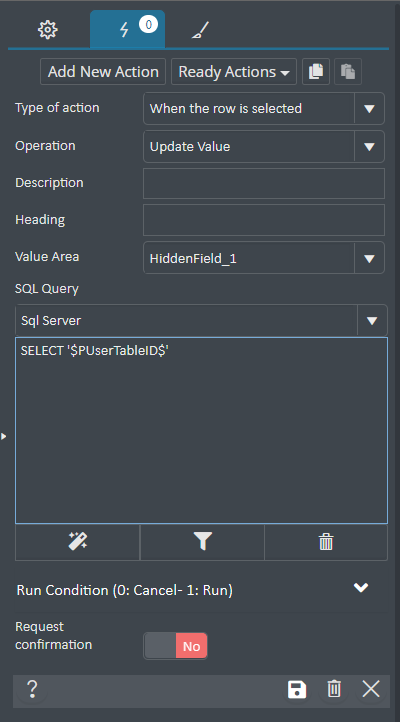Click the Type of action label
This screenshot has width=400, height=722.
[57, 108]
